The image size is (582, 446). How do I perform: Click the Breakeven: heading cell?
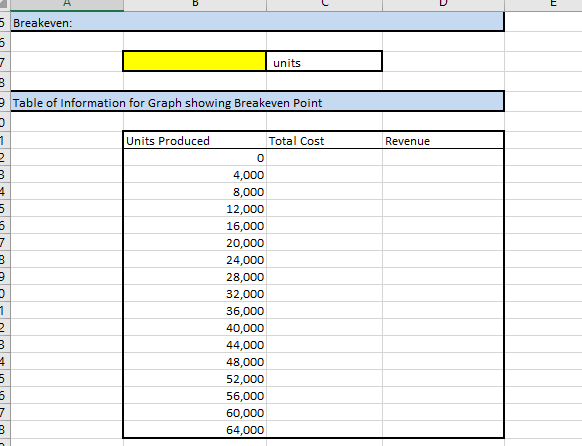(x=257, y=22)
